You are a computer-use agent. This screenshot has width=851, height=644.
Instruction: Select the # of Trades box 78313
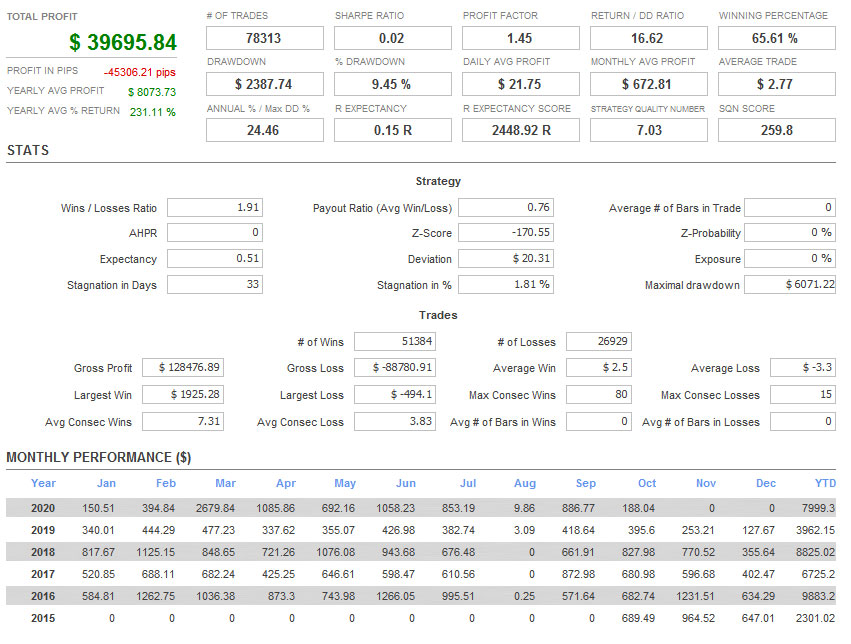tap(265, 39)
